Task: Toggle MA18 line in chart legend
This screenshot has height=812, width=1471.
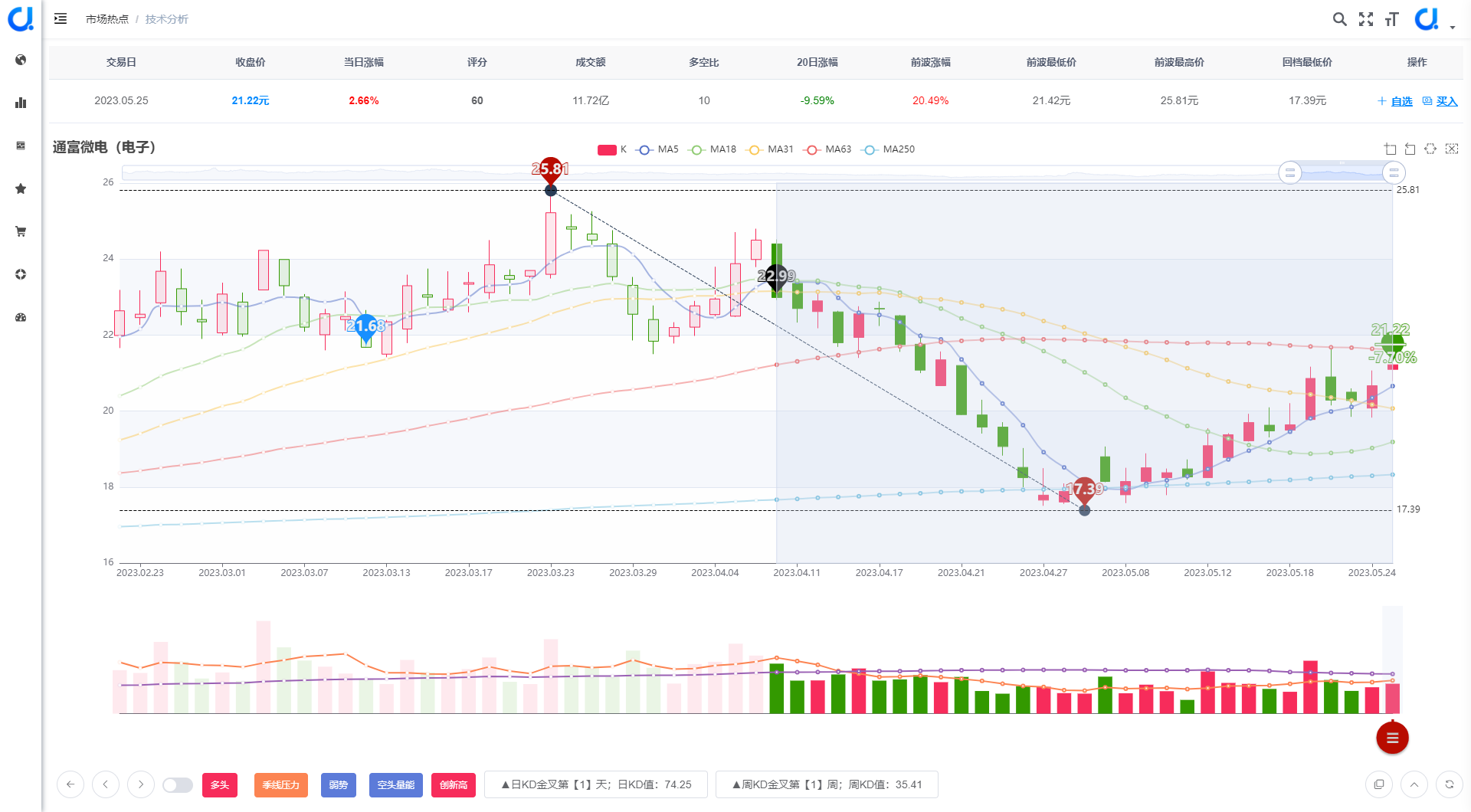Action: (713, 149)
